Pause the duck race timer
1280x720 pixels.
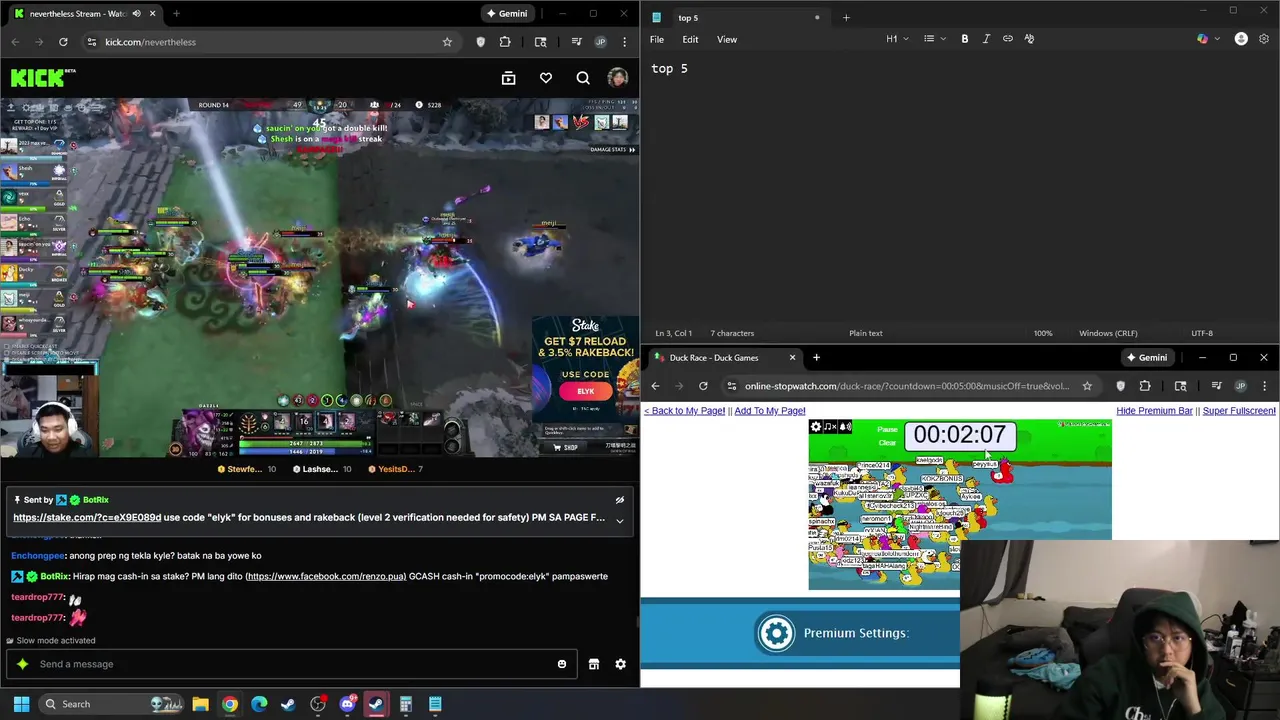[x=887, y=430]
